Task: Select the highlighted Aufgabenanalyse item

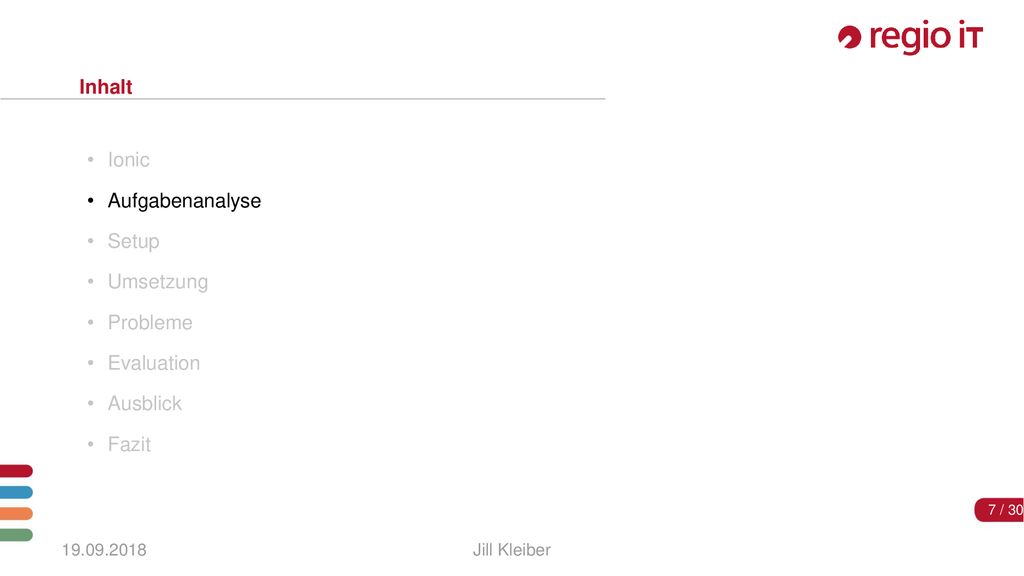Action: tap(184, 201)
